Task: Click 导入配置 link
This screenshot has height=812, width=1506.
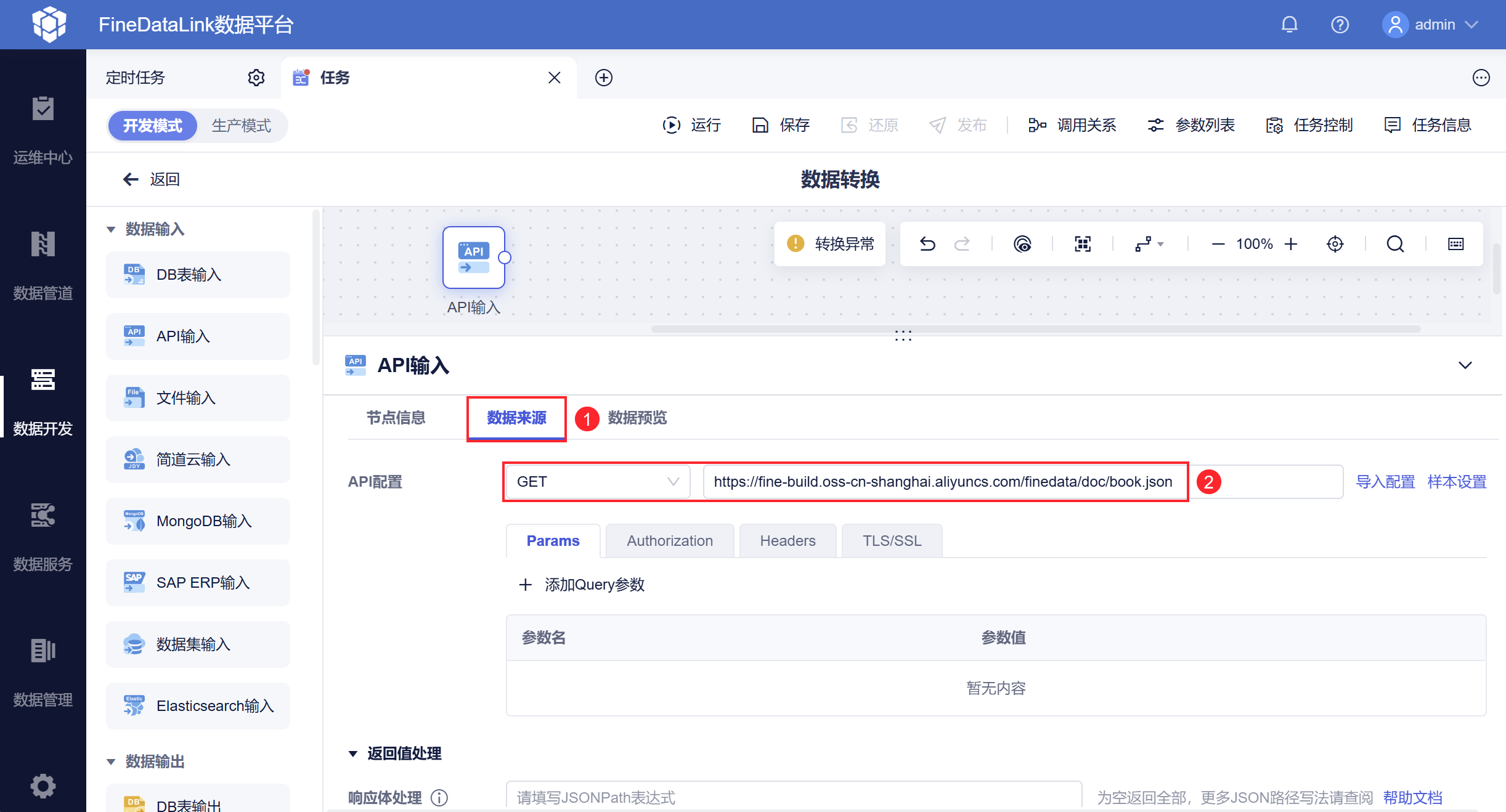Action: (1385, 482)
